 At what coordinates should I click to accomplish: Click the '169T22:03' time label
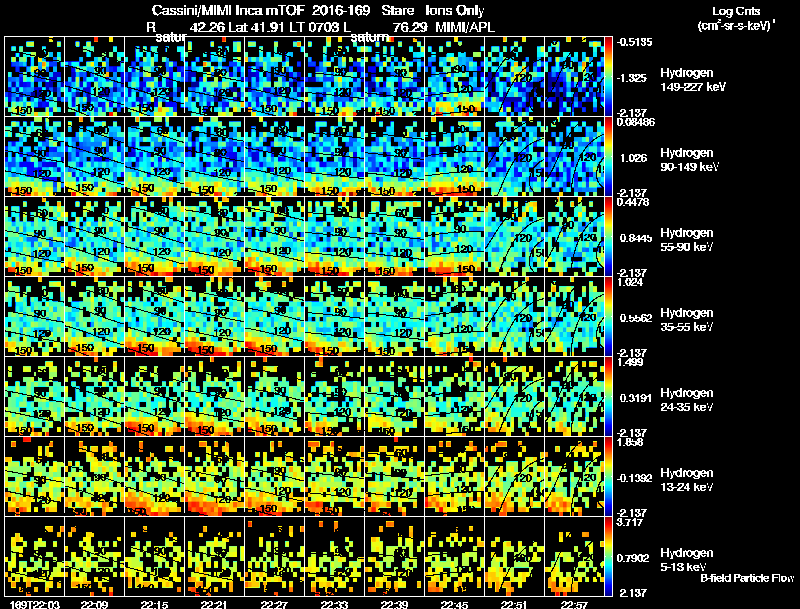tap(34, 604)
